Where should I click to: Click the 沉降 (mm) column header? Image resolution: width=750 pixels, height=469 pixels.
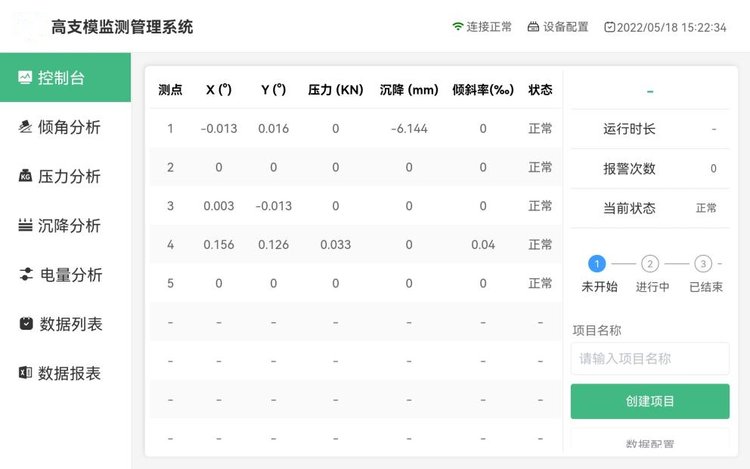coord(409,90)
